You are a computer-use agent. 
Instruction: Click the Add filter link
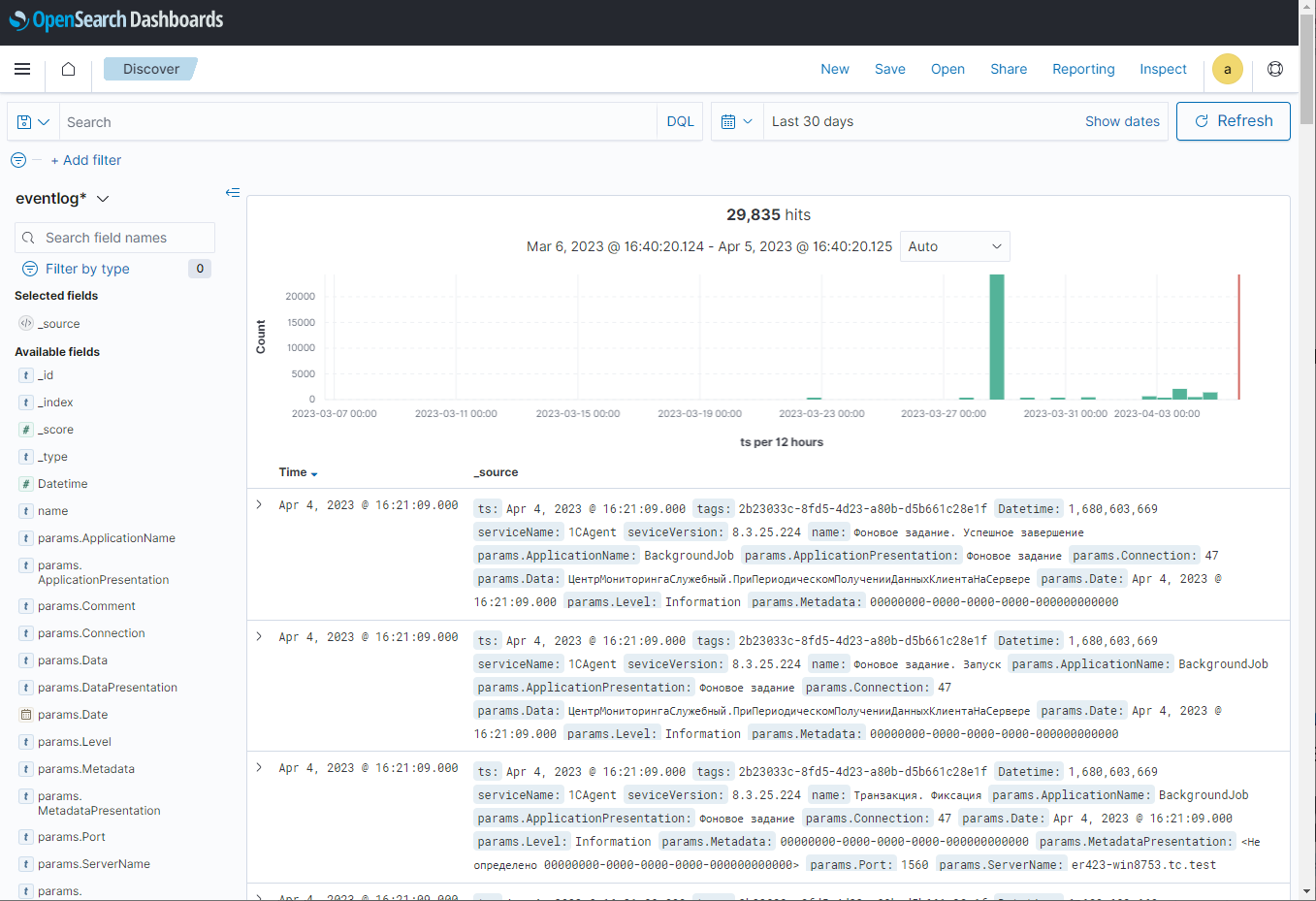click(x=86, y=160)
